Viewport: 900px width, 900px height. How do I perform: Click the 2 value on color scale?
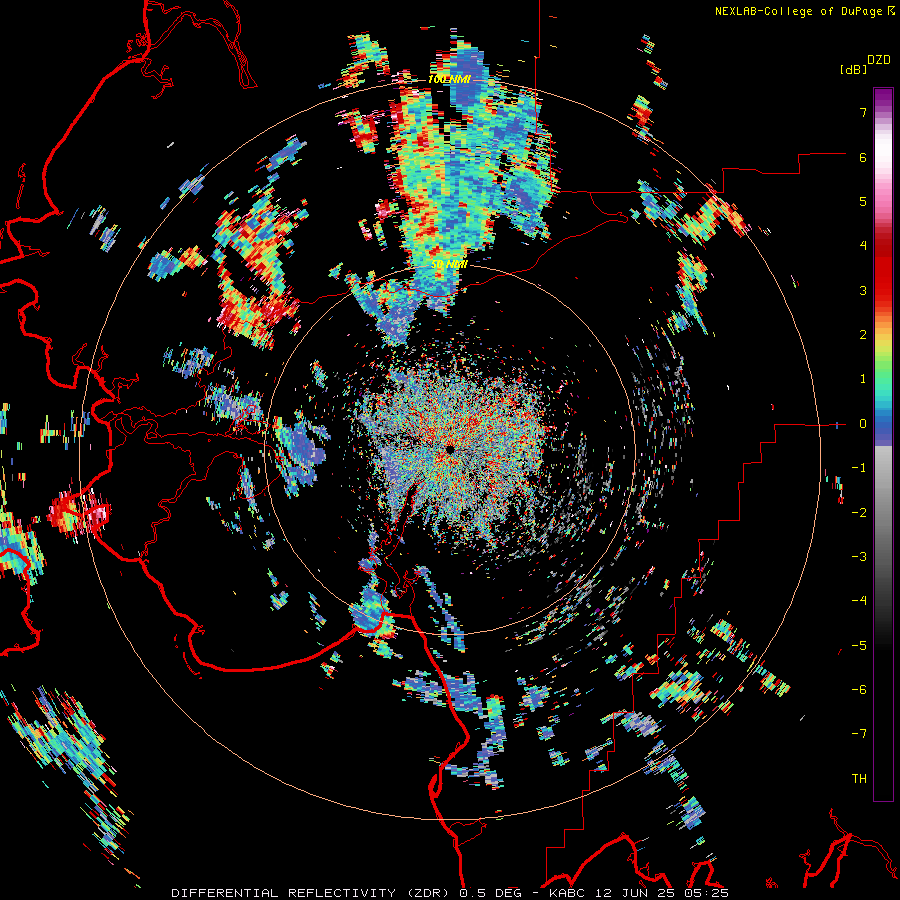[x=863, y=335]
